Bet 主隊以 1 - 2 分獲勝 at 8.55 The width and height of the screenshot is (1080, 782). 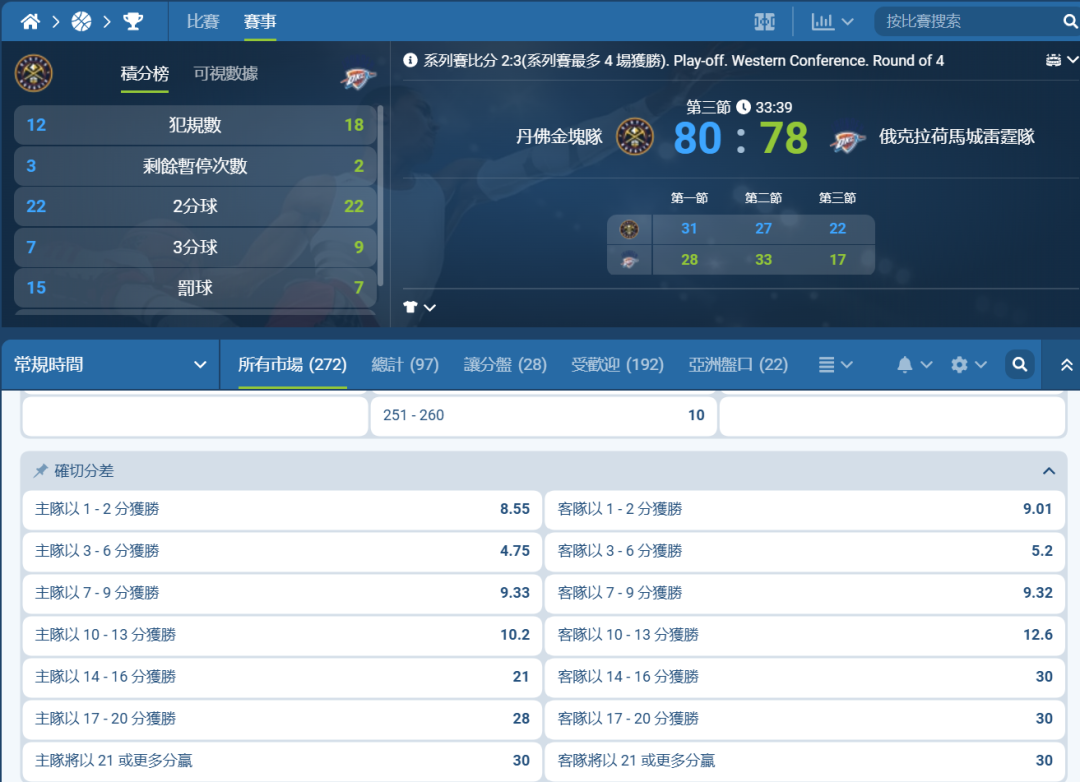[x=282, y=509]
